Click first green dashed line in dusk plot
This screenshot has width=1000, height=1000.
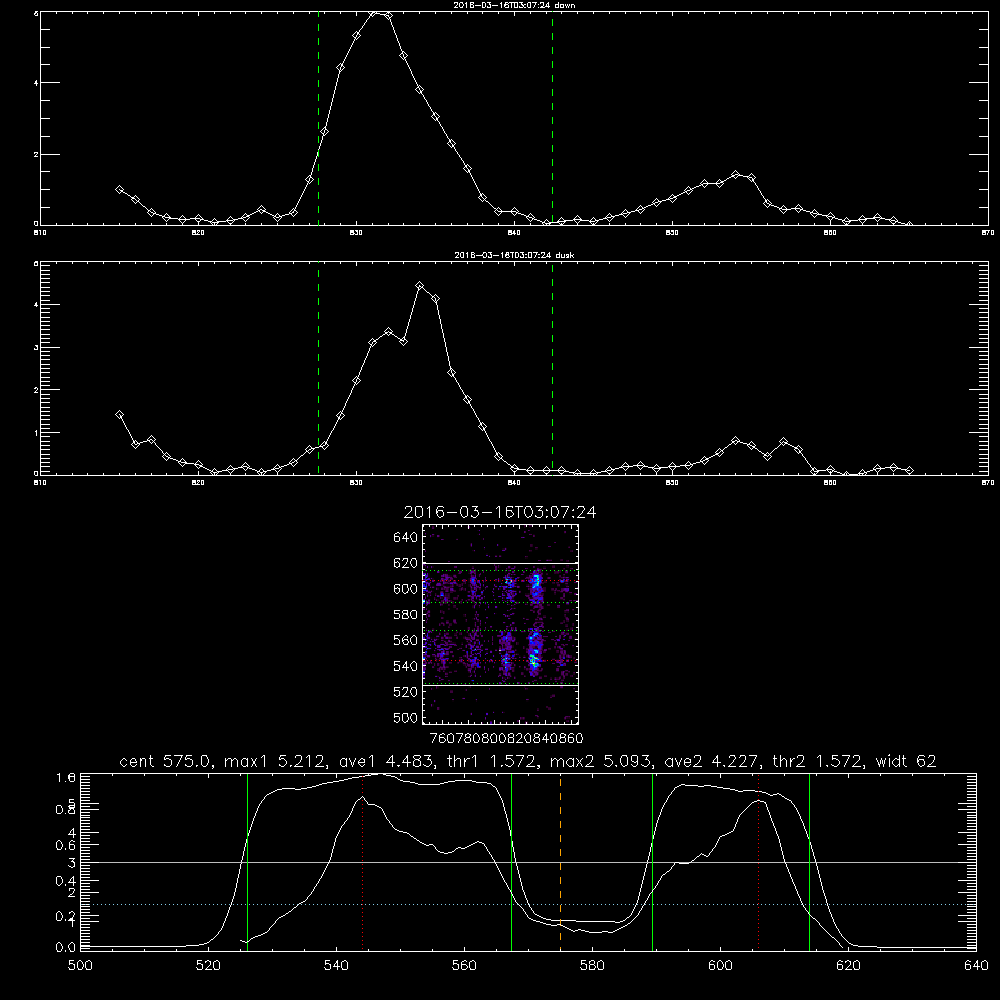click(x=318, y=368)
